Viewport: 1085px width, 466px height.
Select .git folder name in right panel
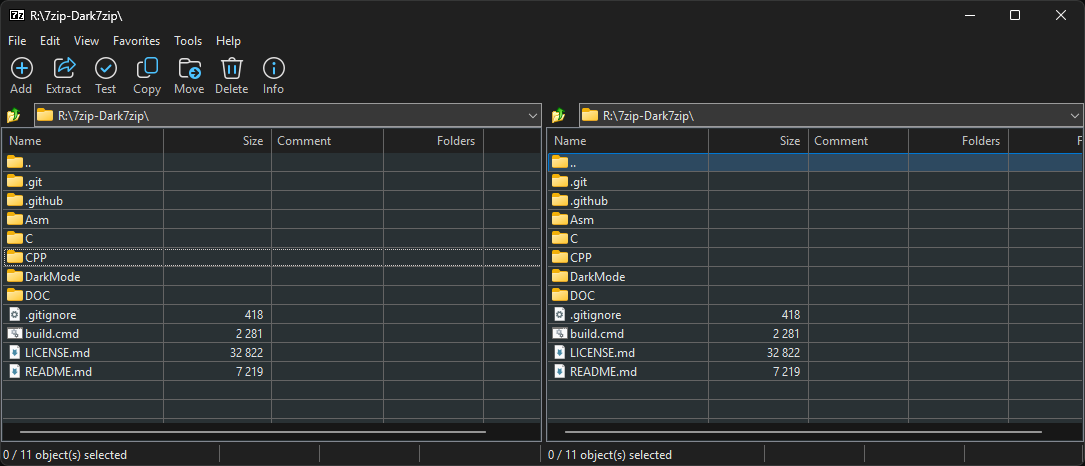click(578, 181)
